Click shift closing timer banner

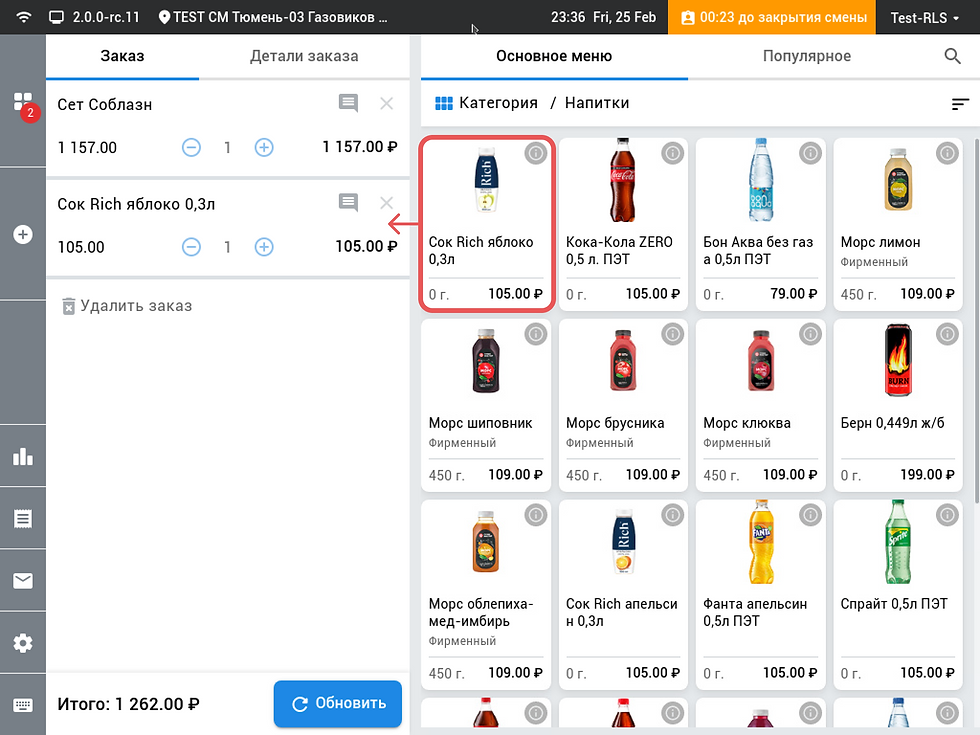coord(773,18)
